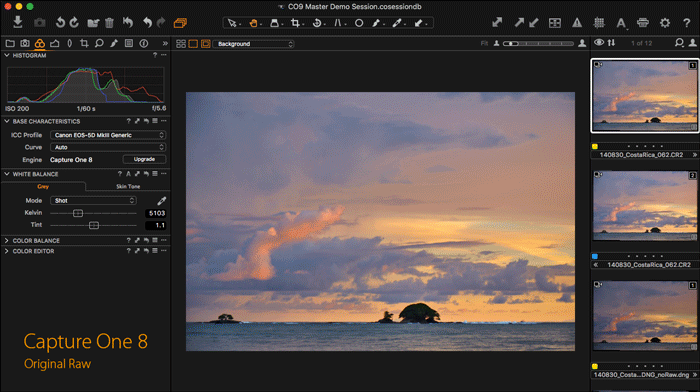Open the Details magnifier tool tab

99,43
